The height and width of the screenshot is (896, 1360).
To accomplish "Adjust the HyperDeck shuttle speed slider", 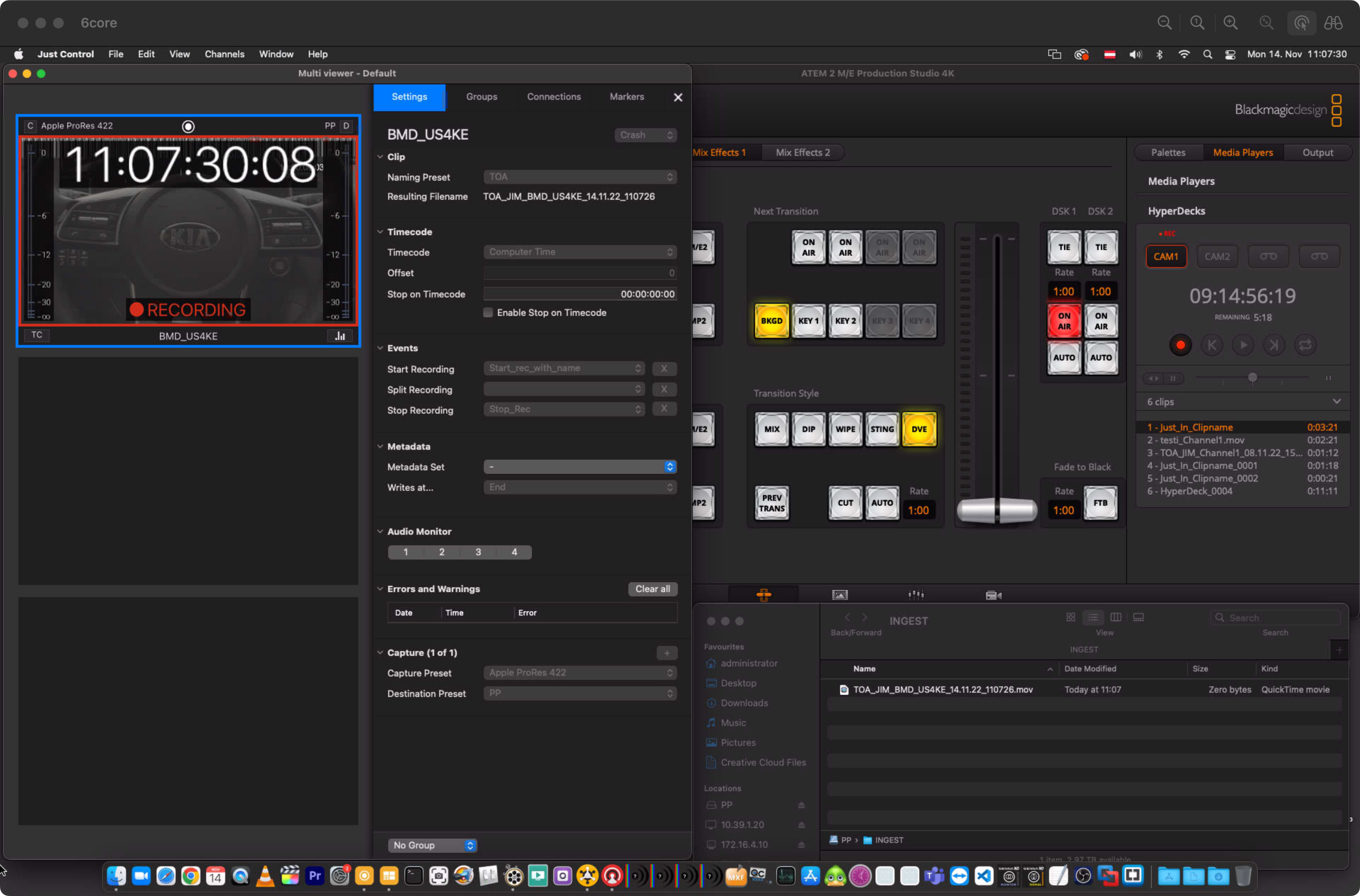I will click(1252, 377).
